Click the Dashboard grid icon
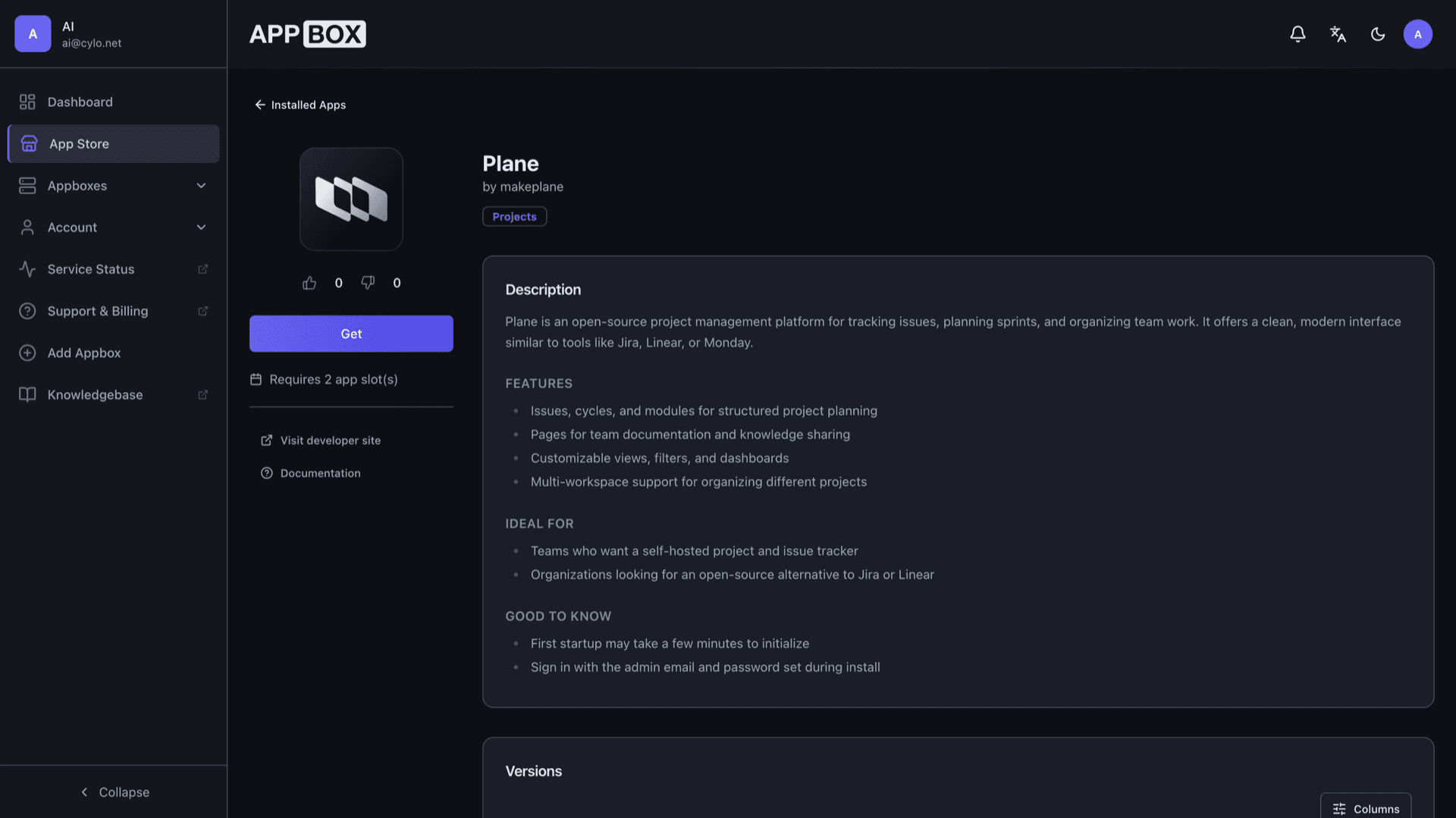 coord(27,102)
